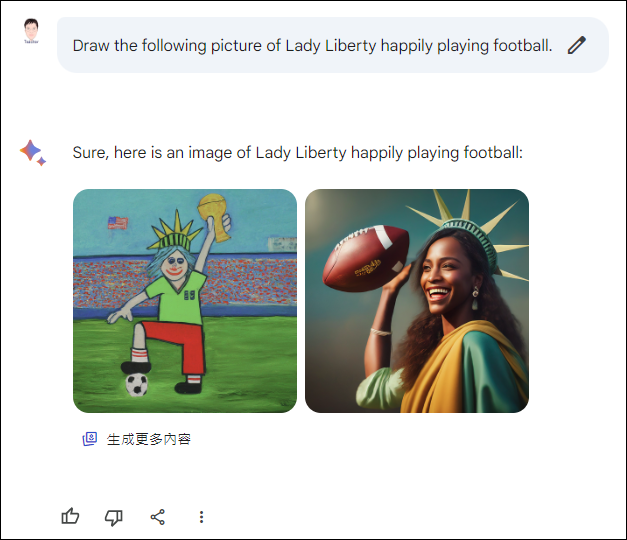Viewport: 627px width, 540px height.
Task: Click the thumbs up icon
Action: [70, 516]
